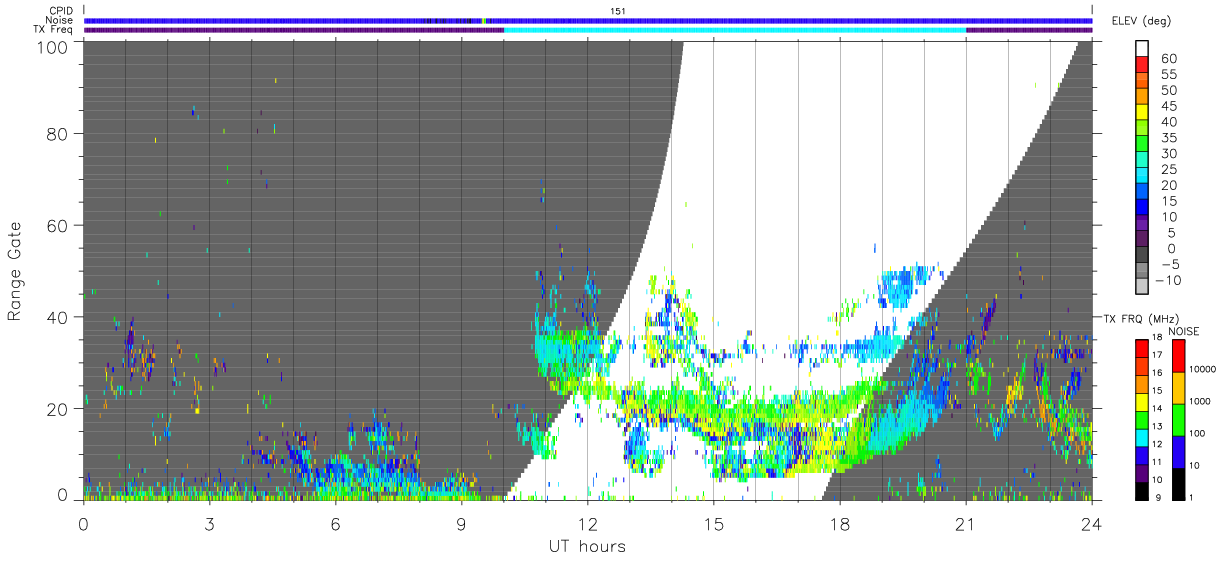Screen dimensions: 1228x567
Task: Click the red top segment of NOISE legend
Action: [1179, 356]
